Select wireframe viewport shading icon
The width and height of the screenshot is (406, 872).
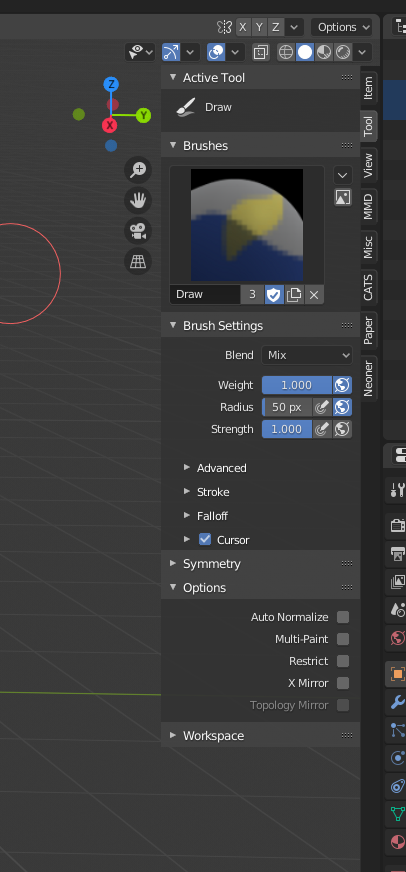coord(286,52)
